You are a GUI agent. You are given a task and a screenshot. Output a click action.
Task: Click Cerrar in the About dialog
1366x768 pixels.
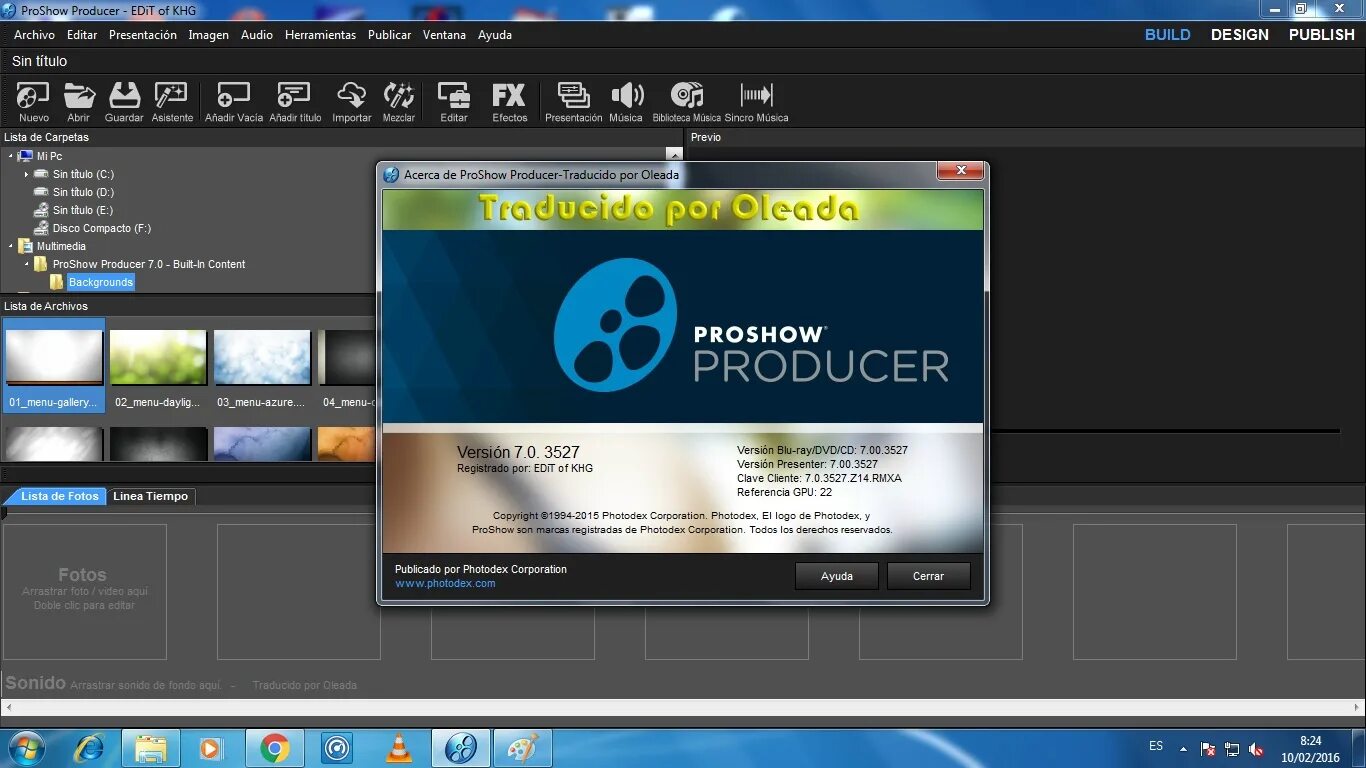[x=928, y=576]
